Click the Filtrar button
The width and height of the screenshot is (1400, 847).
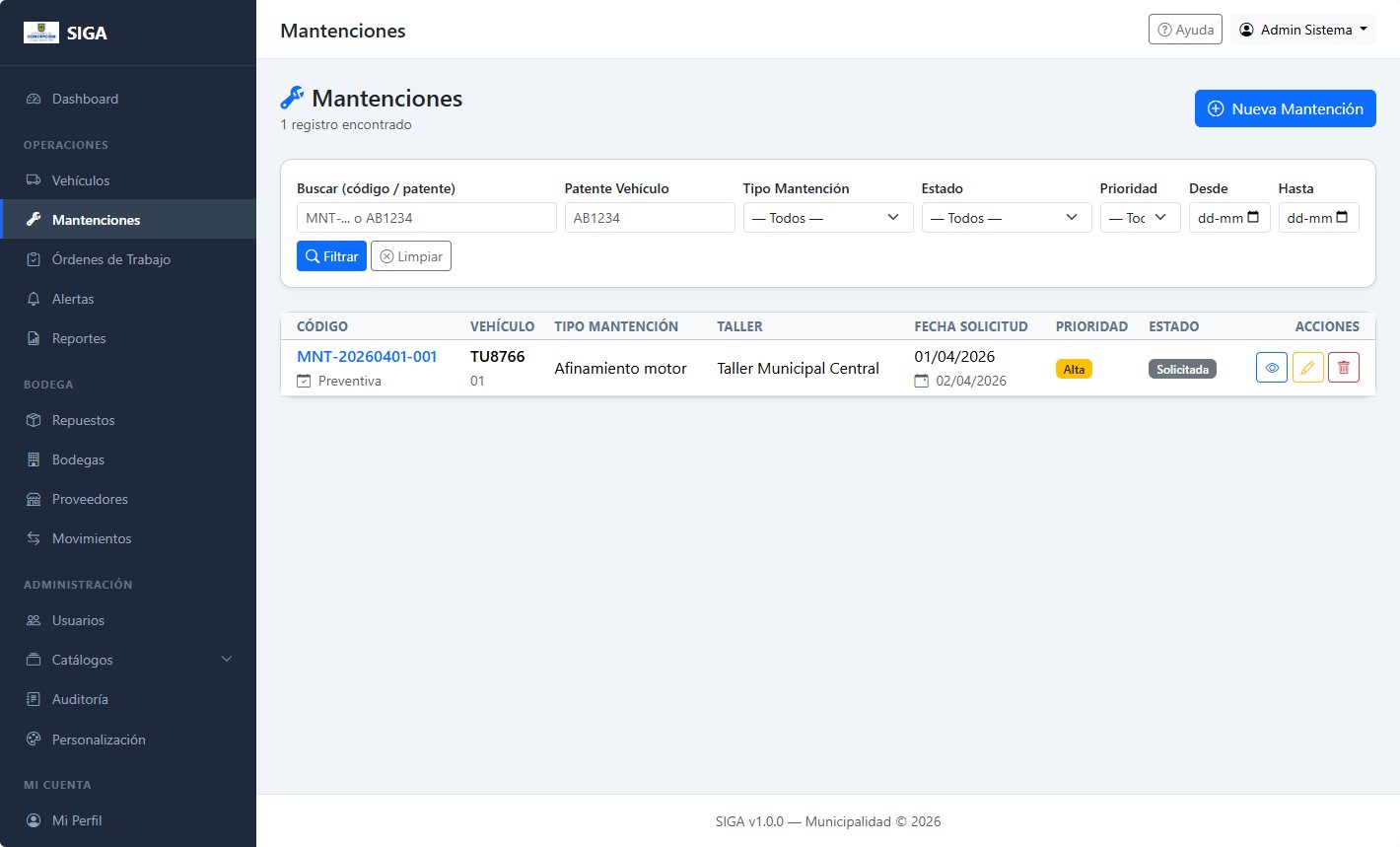point(331,256)
